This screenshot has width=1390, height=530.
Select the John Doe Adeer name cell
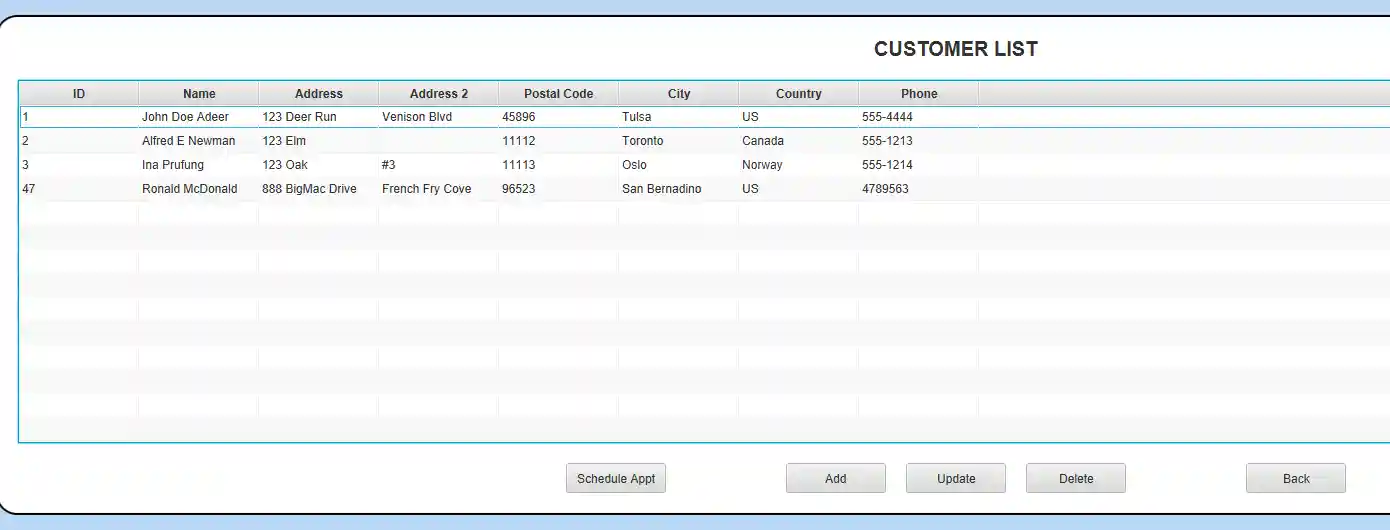(198, 117)
